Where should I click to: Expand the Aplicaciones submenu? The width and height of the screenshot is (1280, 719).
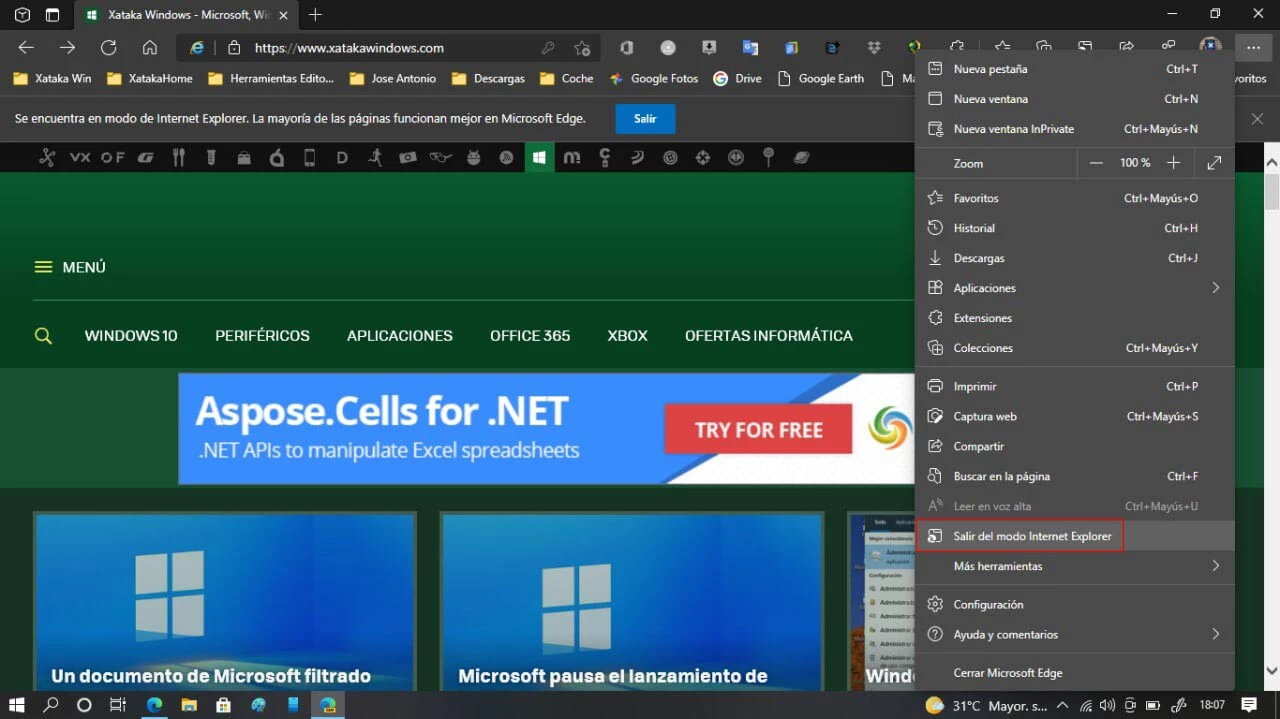coord(1215,288)
